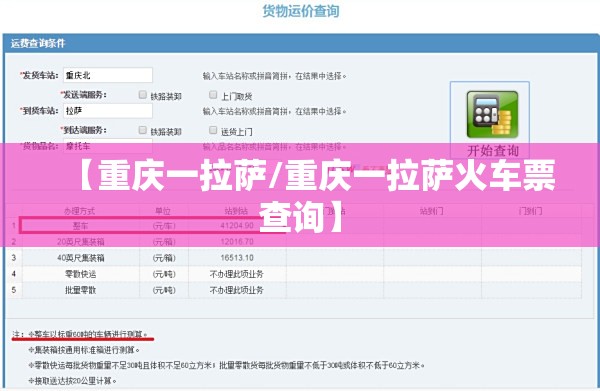
Task: Click row number 5 in the table
Action: [14, 290]
